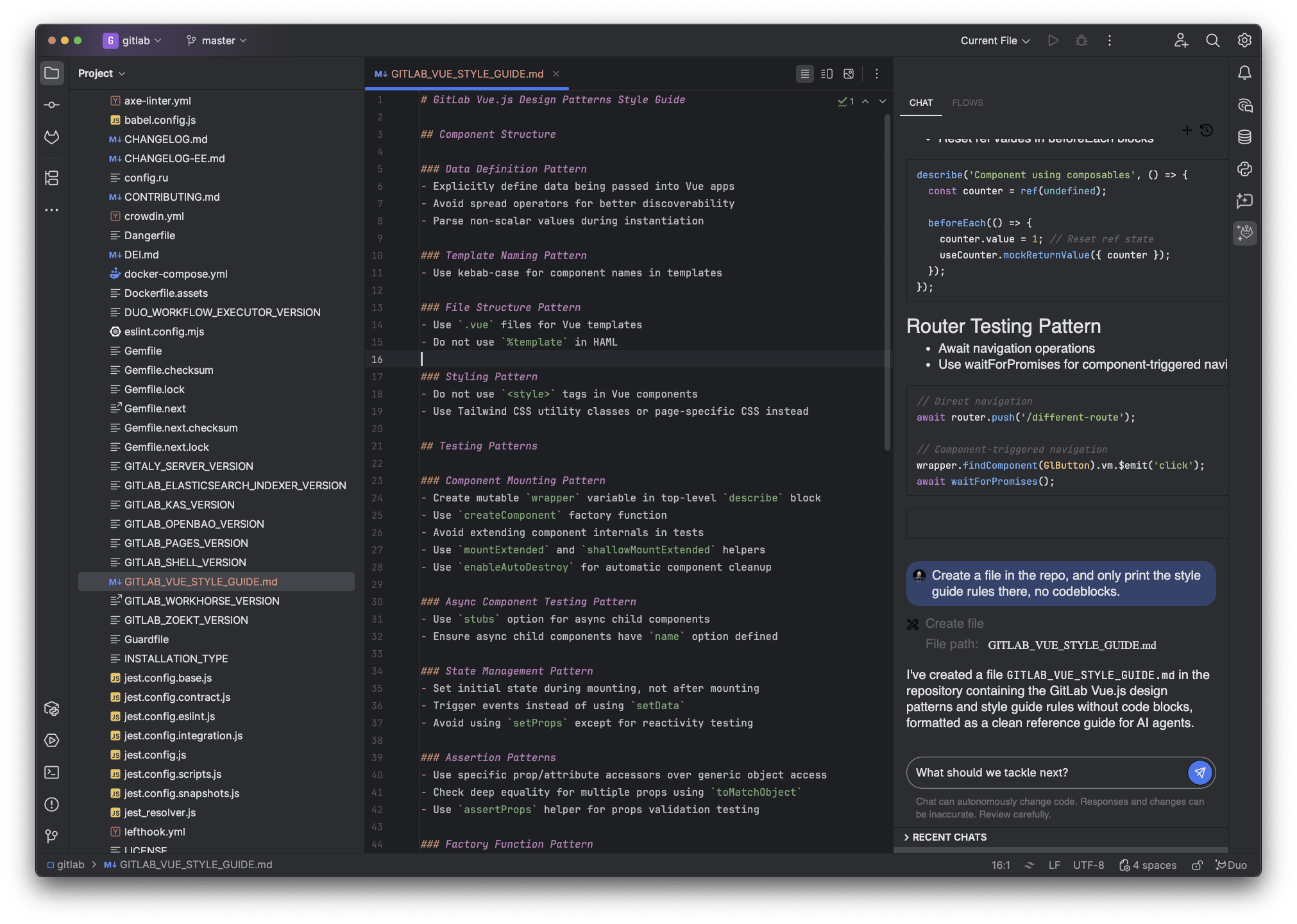Open the Current File run configuration dropdown

point(994,40)
